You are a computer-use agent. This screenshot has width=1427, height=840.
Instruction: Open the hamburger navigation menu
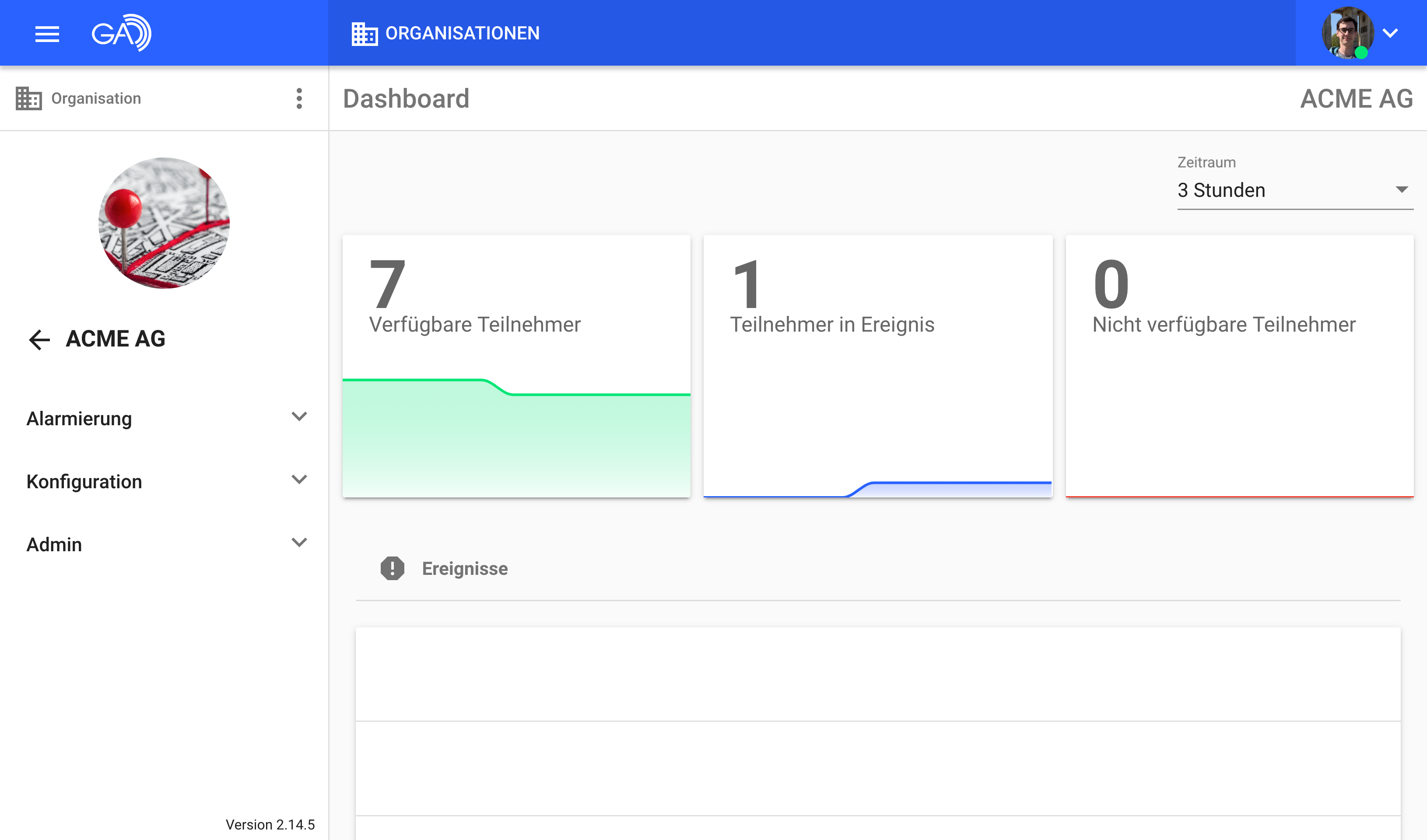point(47,34)
